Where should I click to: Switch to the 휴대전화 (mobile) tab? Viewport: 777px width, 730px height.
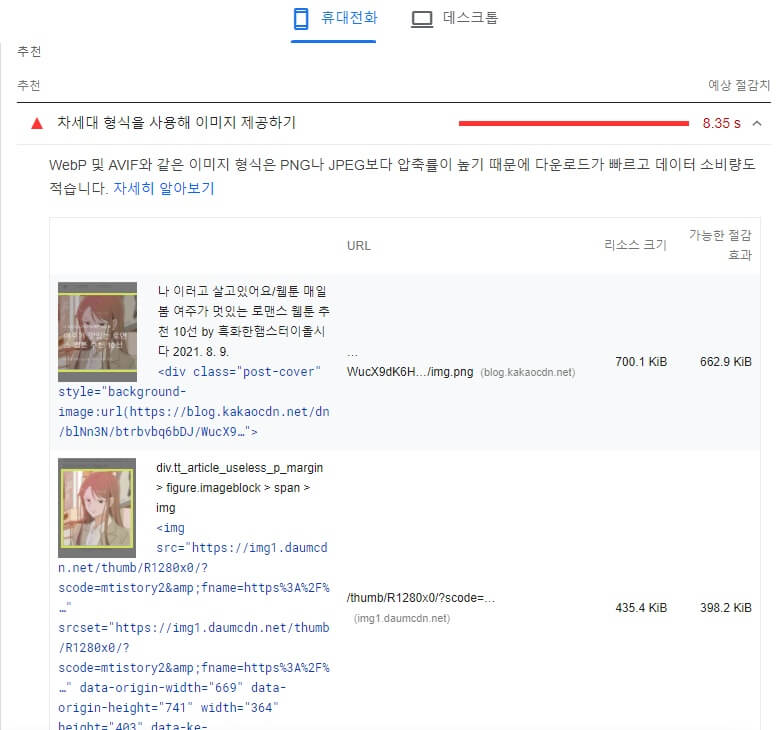click(x=334, y=19)
